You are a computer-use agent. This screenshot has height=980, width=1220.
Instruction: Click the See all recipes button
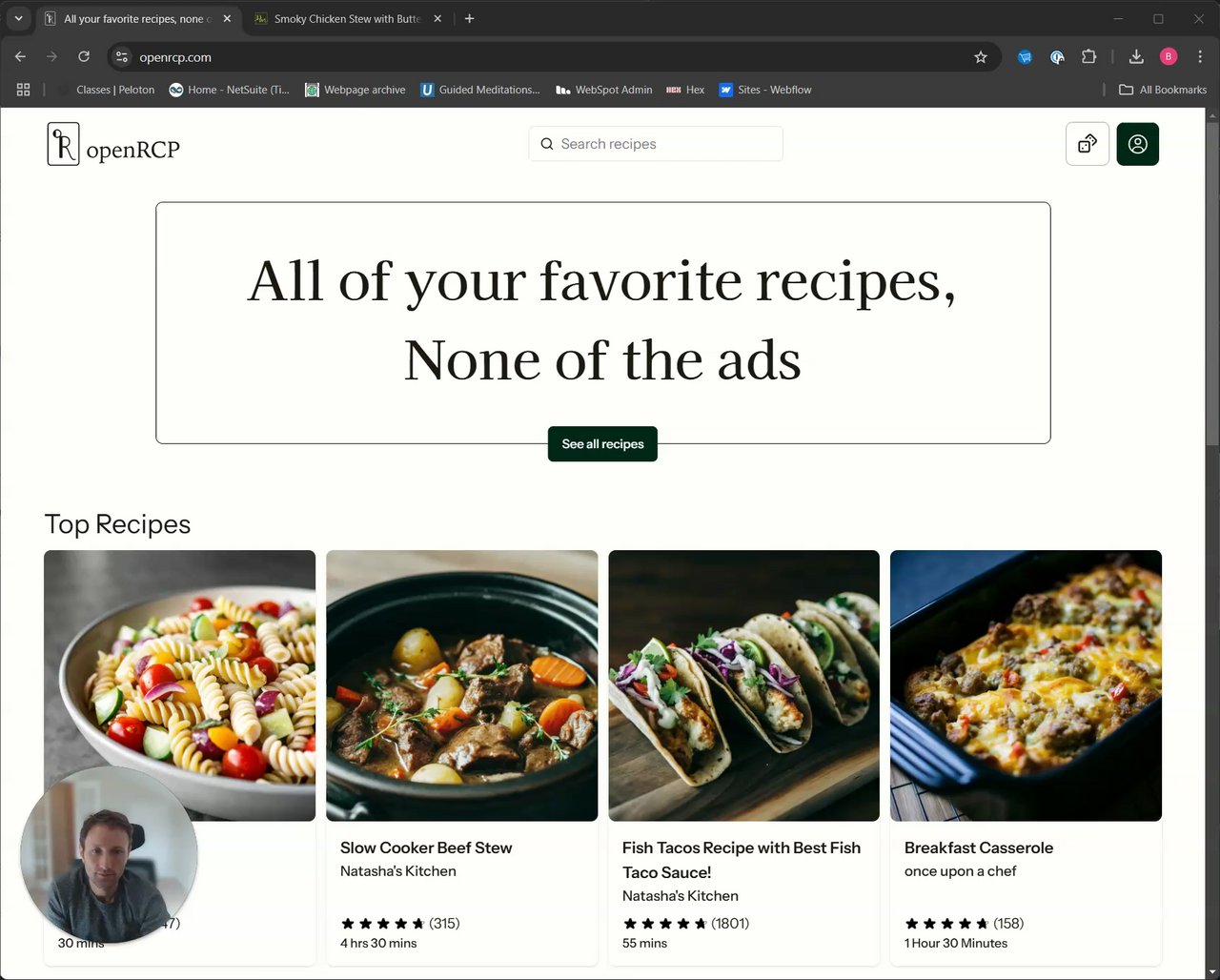[x=602, y=444]
